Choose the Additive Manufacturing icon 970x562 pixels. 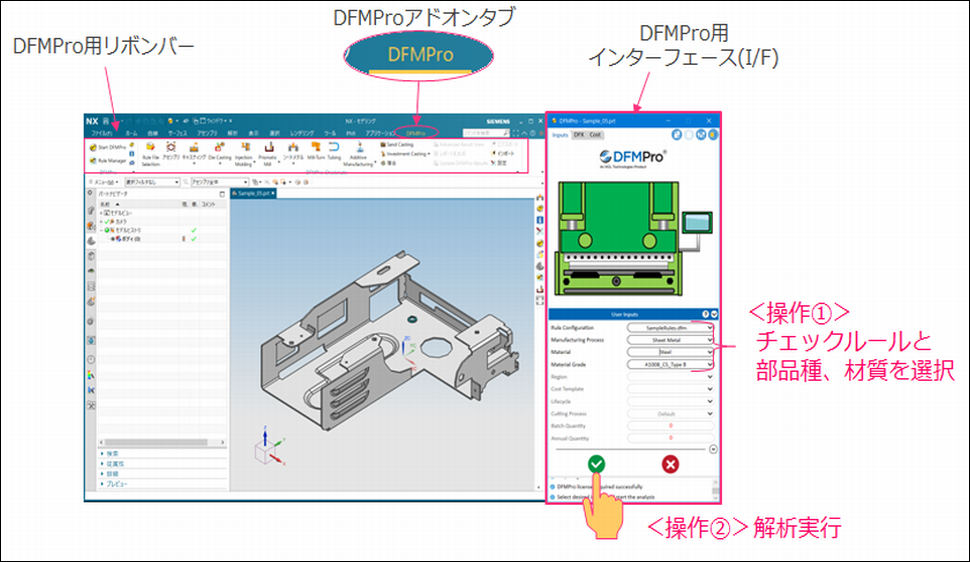pyautogui.click(x=358, y=154)
